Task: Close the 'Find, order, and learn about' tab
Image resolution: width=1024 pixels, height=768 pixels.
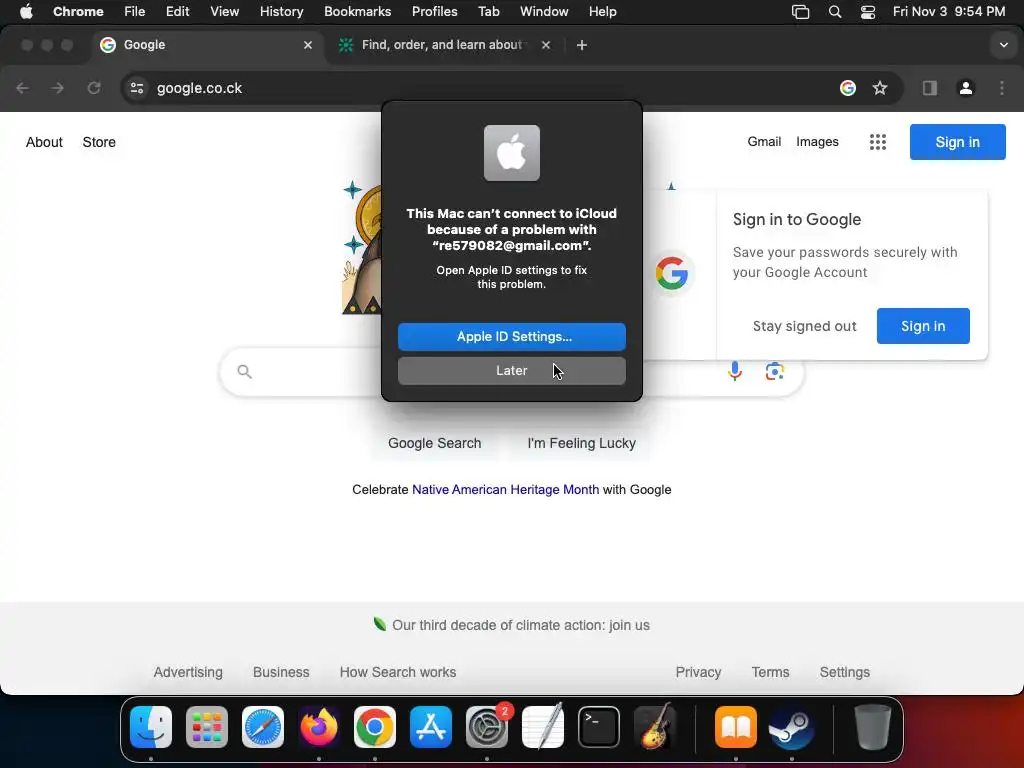Action: click(546, 45)
